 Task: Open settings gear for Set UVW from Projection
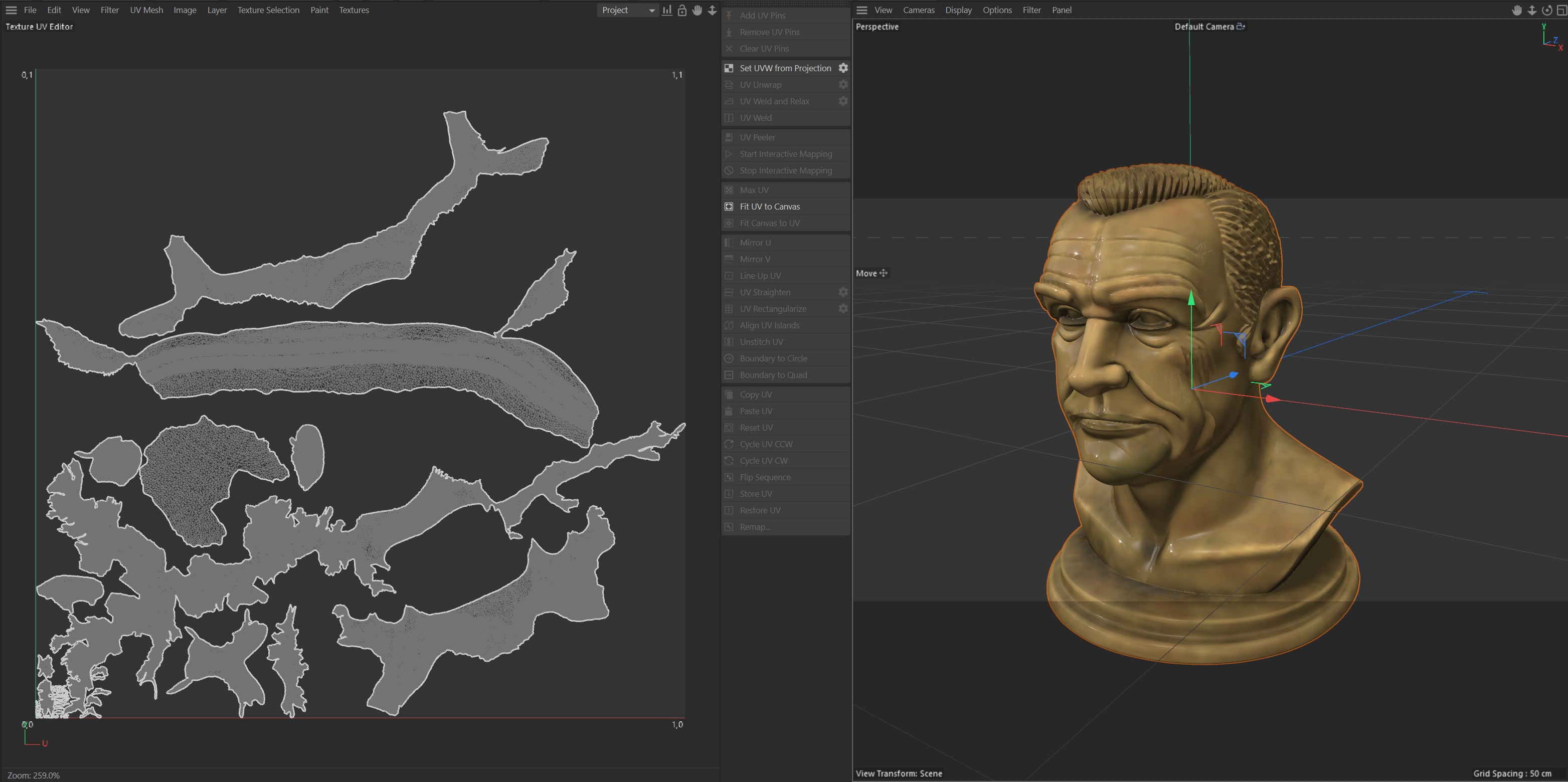(x=843, y=68)
